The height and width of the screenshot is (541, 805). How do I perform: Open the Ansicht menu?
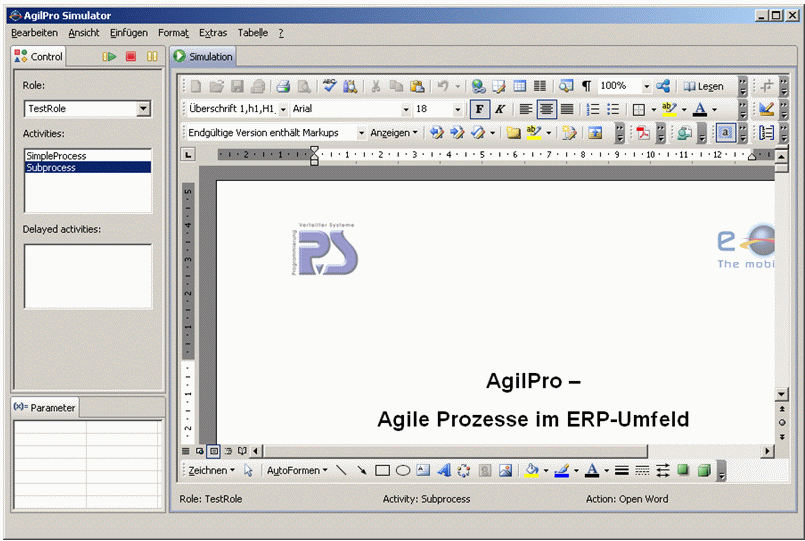84,33
